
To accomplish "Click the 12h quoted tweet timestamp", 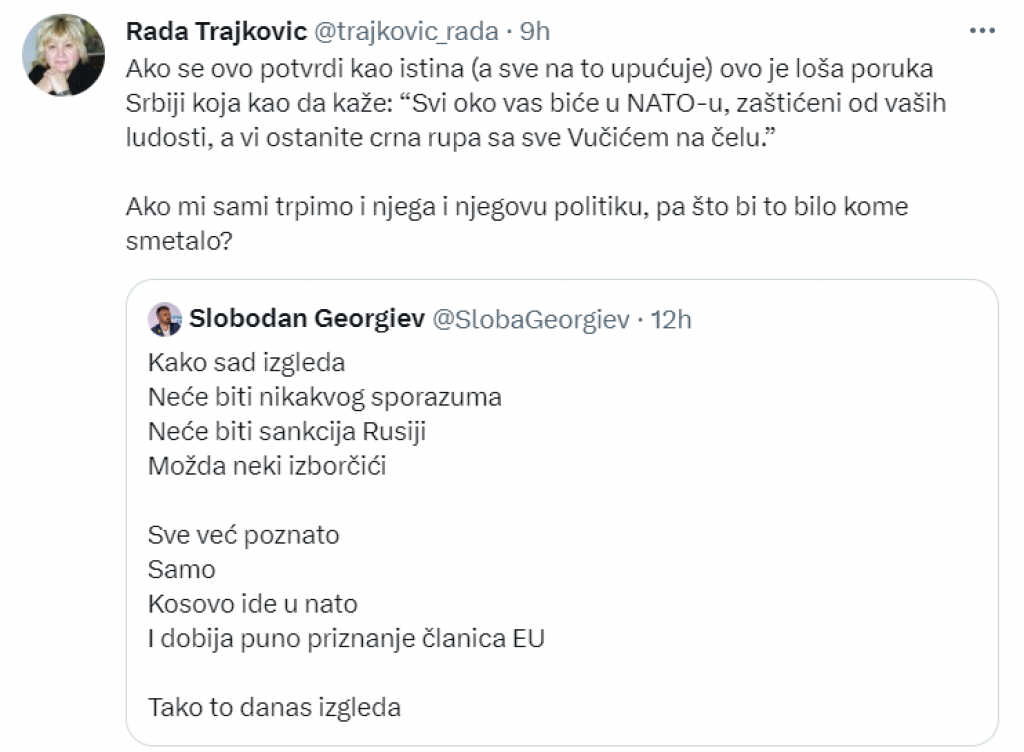I will [x=671, y=319].
